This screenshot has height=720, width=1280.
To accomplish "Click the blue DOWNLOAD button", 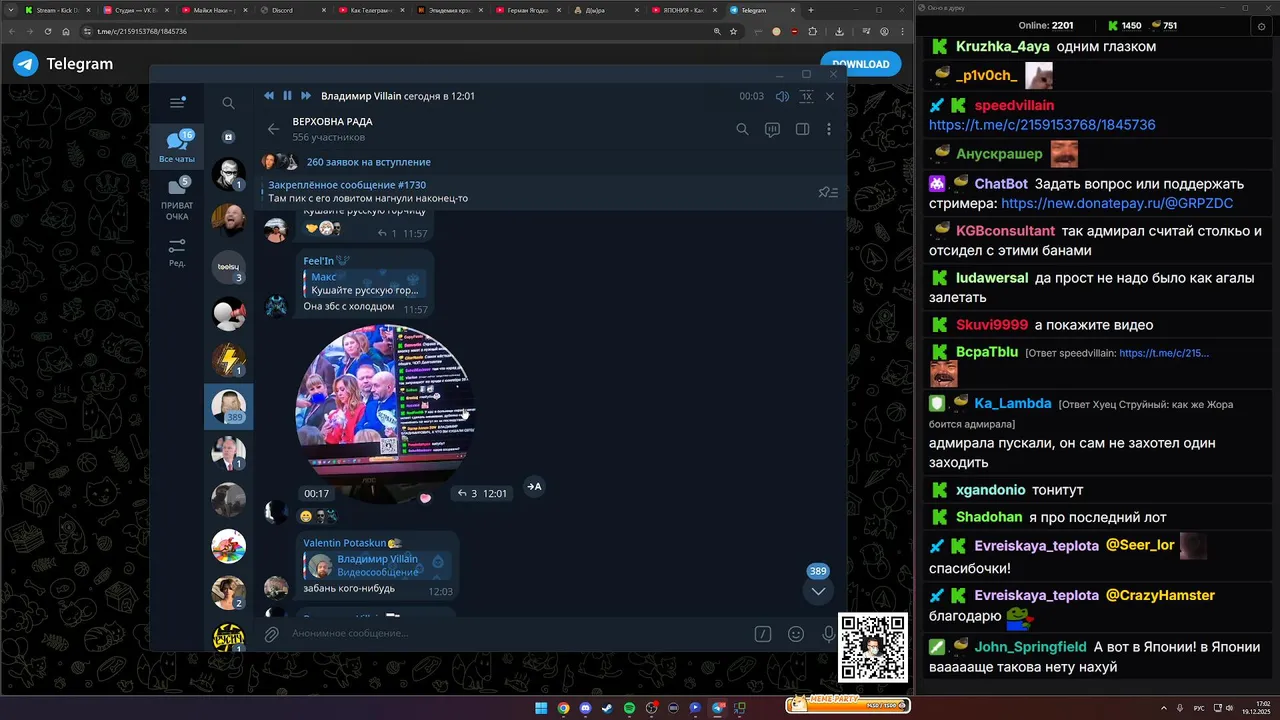I will coord(860,64).
